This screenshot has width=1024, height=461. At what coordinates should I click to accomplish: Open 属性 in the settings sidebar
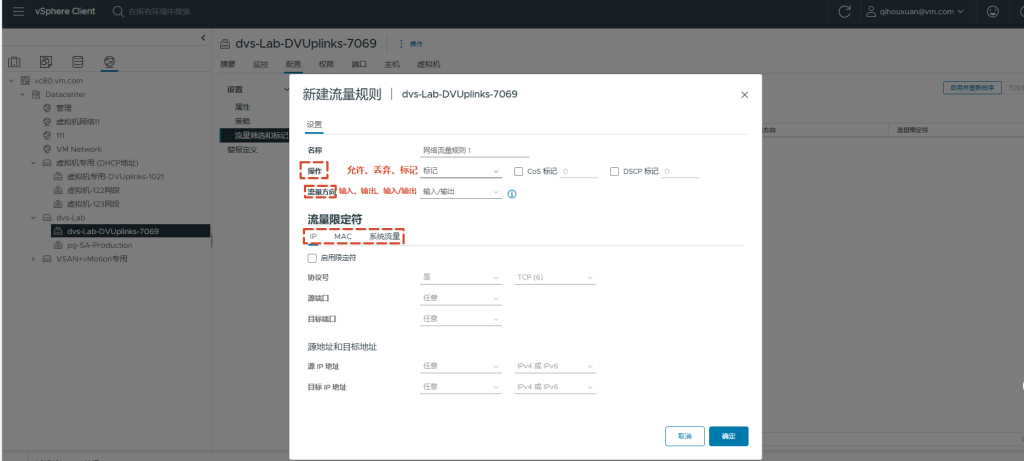tap(242, 106)
